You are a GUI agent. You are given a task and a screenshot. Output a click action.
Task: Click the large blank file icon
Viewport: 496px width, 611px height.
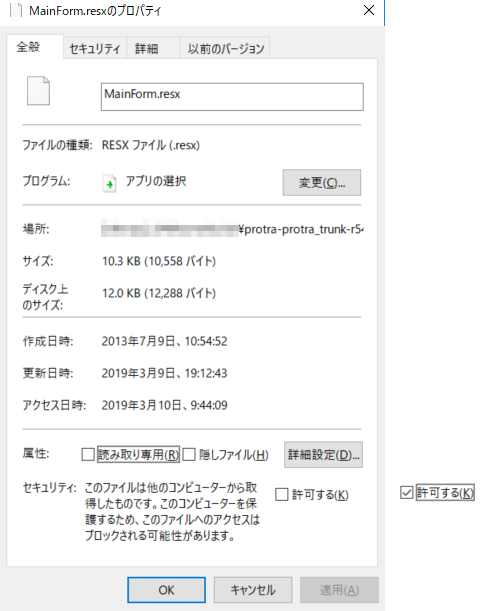tap(38, 91)
